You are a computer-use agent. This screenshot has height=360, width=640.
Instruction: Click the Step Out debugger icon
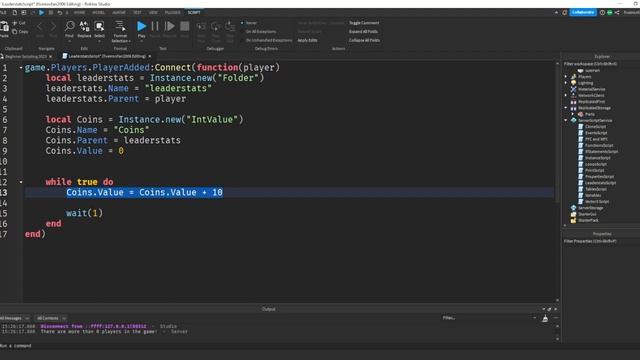pos(230,27)
